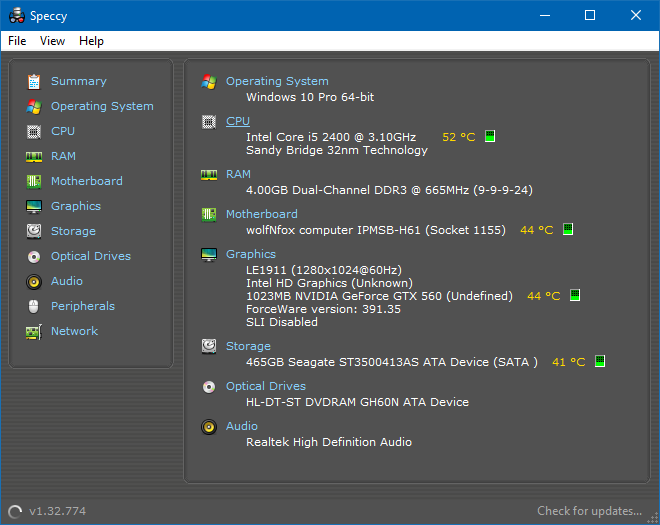Click the Optical Drives disc icon in sidebar
Screen dimensions: 660x525
pos(34,256)
